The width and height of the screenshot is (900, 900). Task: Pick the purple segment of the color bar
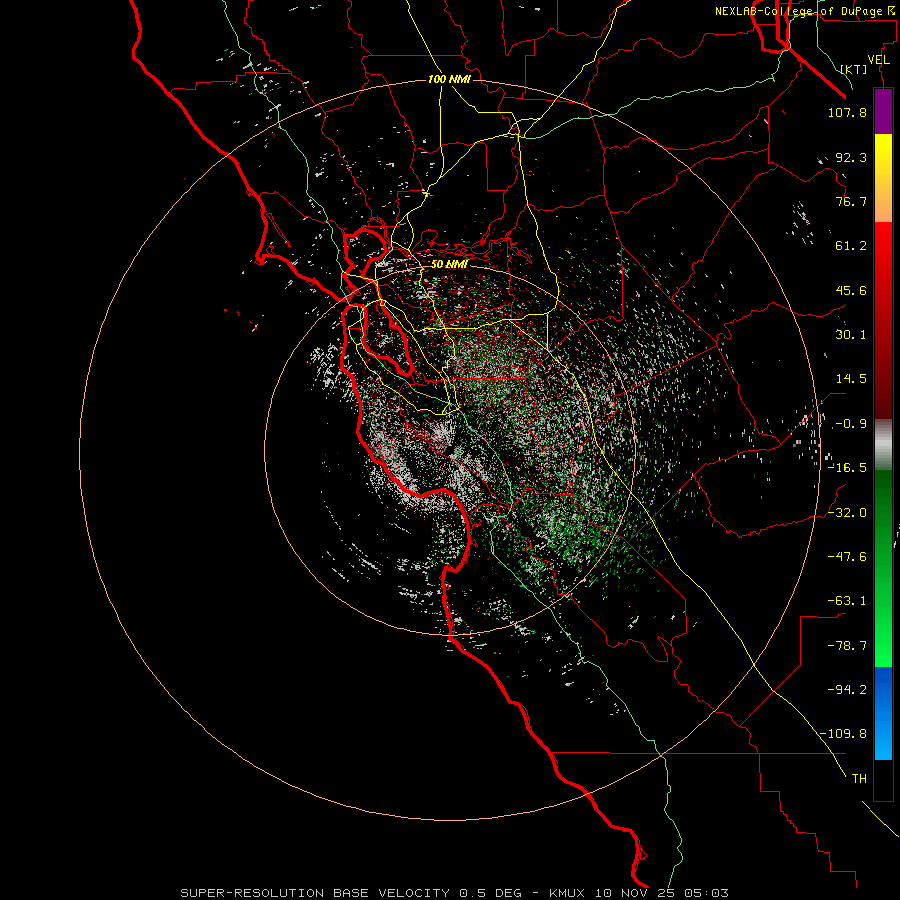click(x=883, y=111)
